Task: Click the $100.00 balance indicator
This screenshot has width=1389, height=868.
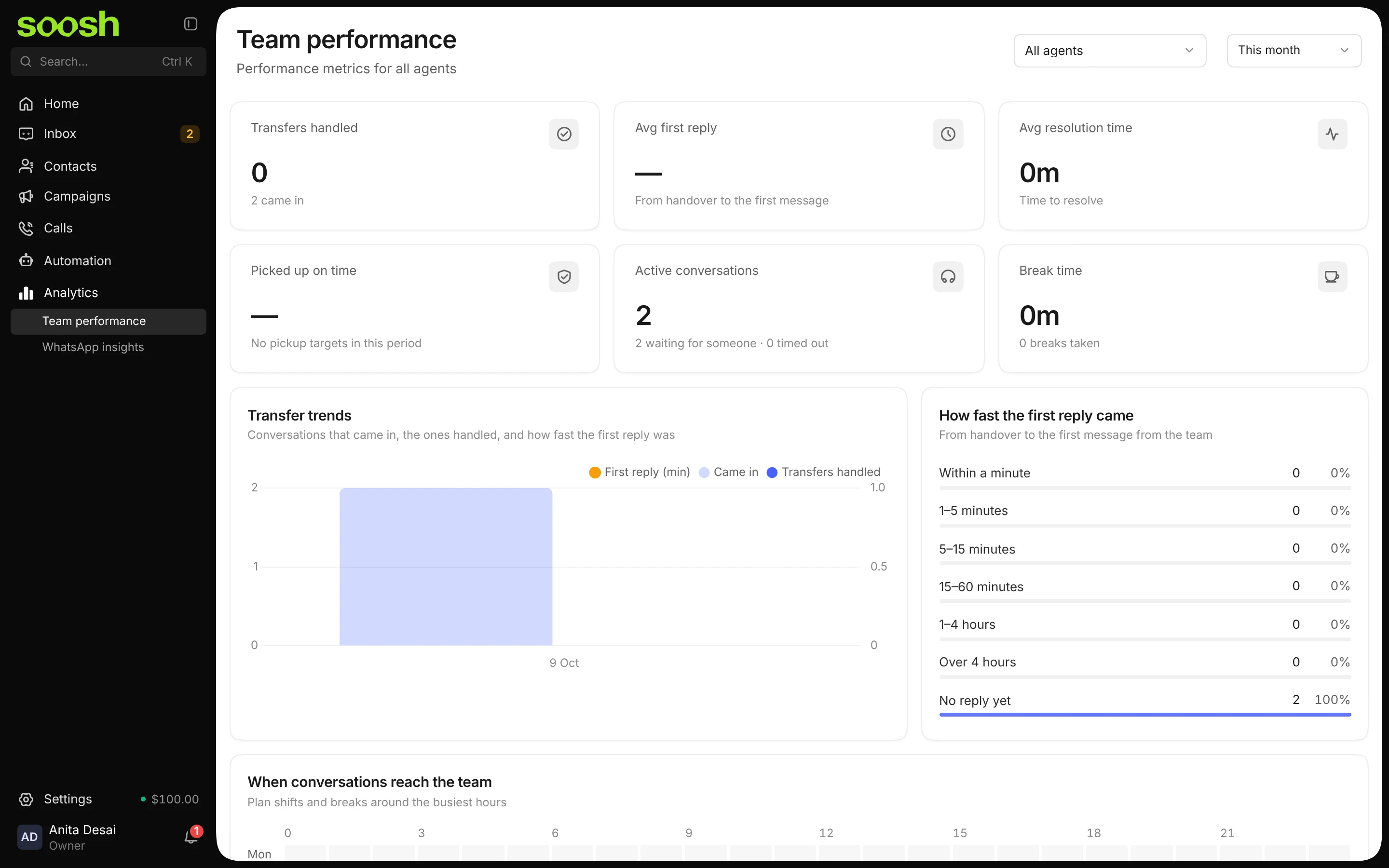Action: tap(170, 799)
